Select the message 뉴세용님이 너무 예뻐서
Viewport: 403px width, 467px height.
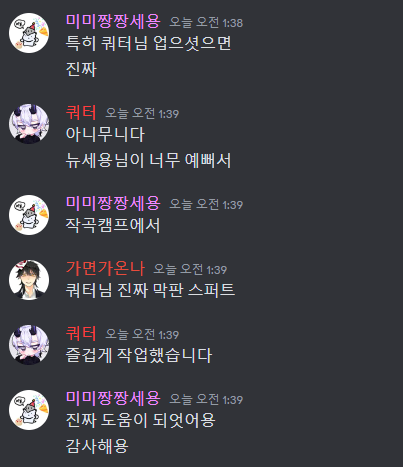click(148, 161)
